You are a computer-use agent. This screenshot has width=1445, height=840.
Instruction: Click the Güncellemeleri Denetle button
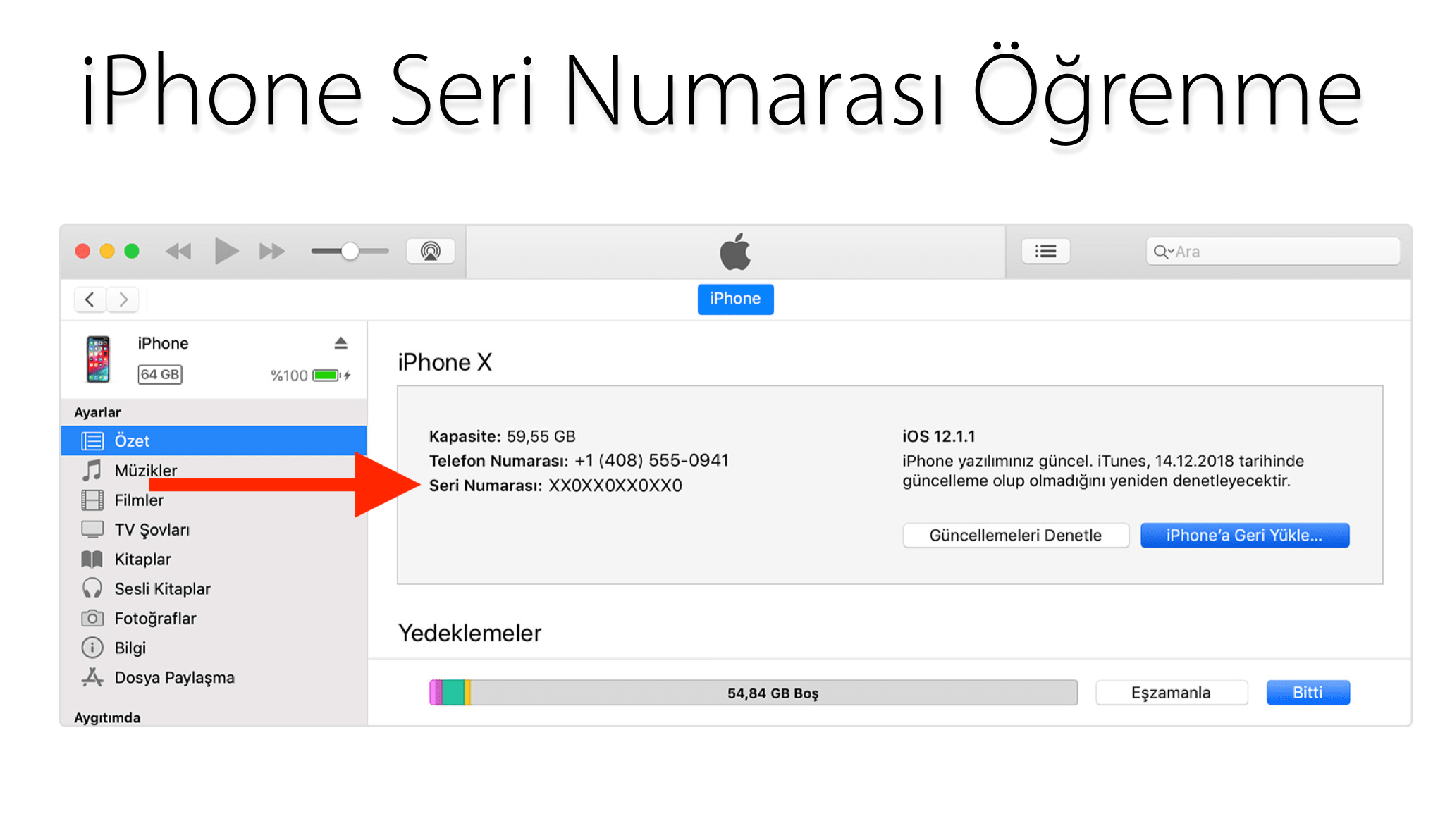tap(1016, 535)
